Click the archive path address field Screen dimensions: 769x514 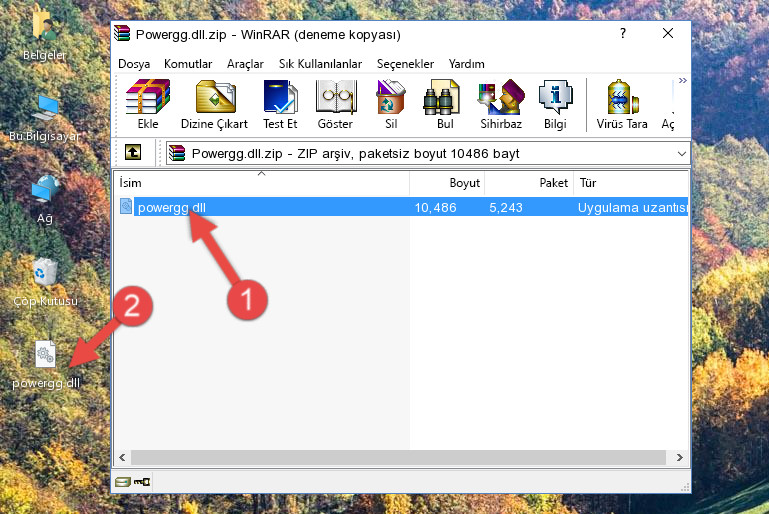pos(428,154)
